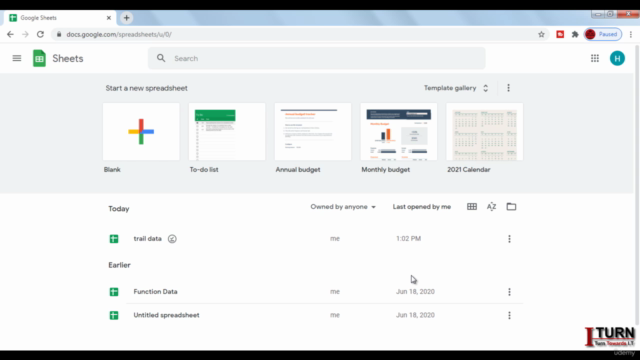
Task: View site info lock icon
Action: pos(59,34)
